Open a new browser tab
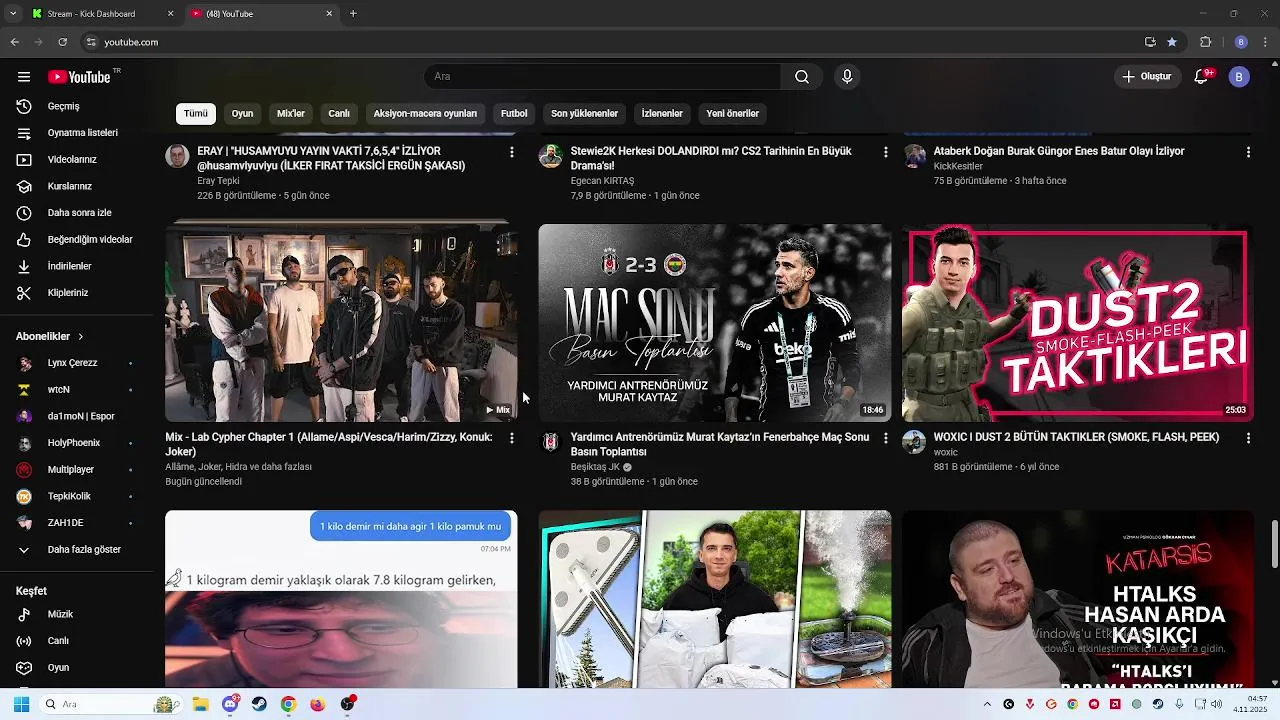The height and width of the screenshot is (720, 1280). coord(353,14)
